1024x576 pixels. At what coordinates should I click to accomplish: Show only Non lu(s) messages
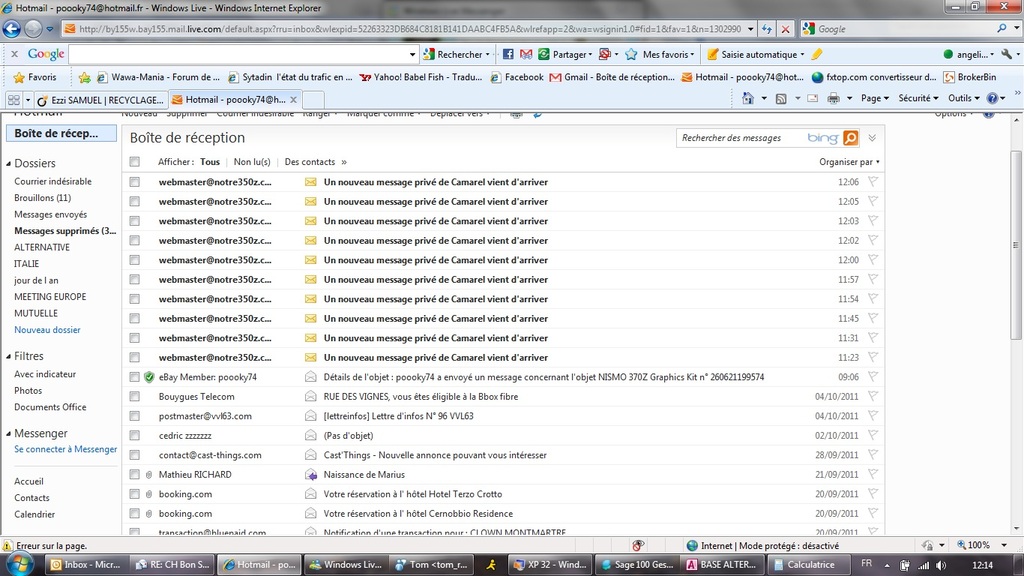pos(252,162)
